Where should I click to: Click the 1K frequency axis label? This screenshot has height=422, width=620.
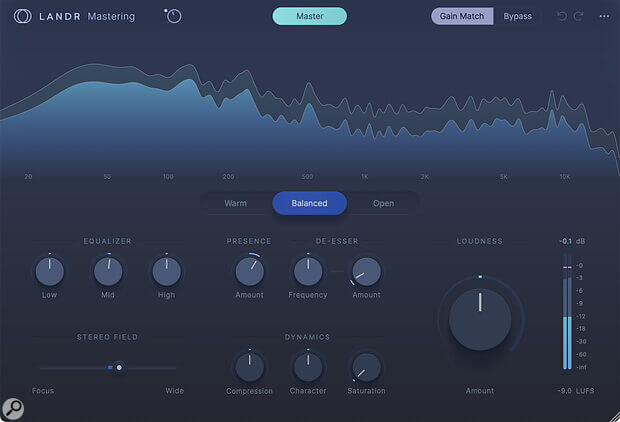click(365, 177)
